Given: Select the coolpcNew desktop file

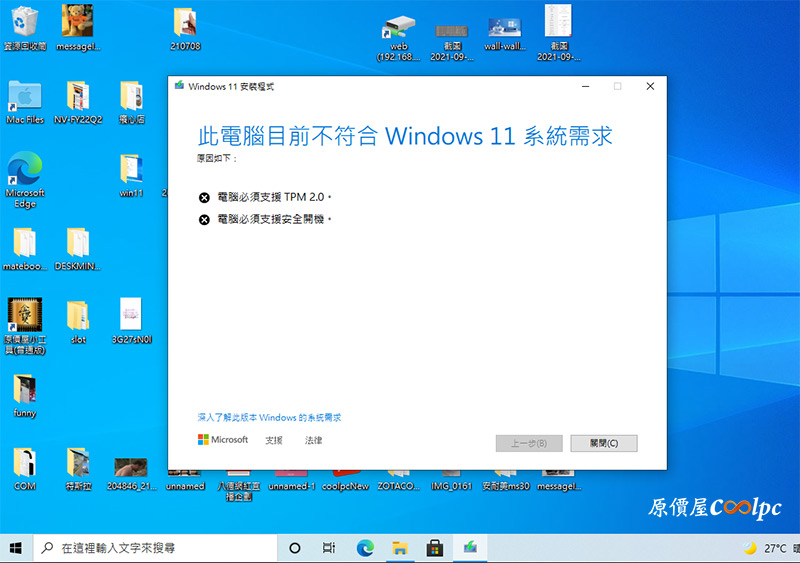Looking at the screenshot, I should pos(345,481).
